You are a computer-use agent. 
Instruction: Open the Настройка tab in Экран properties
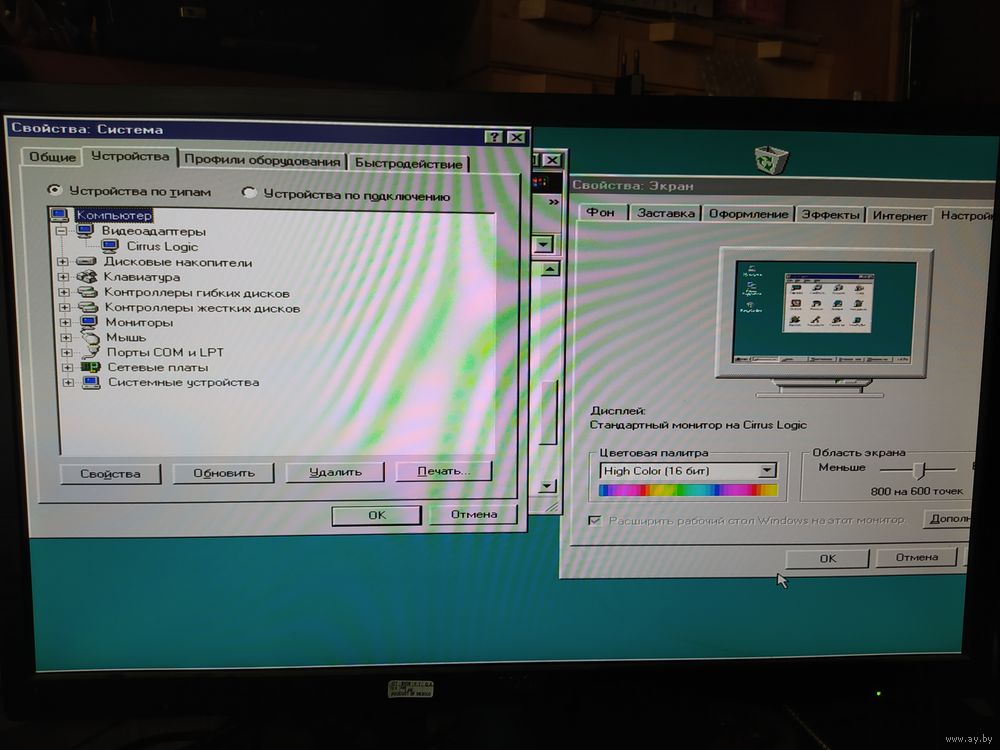[x=966, y=216]
